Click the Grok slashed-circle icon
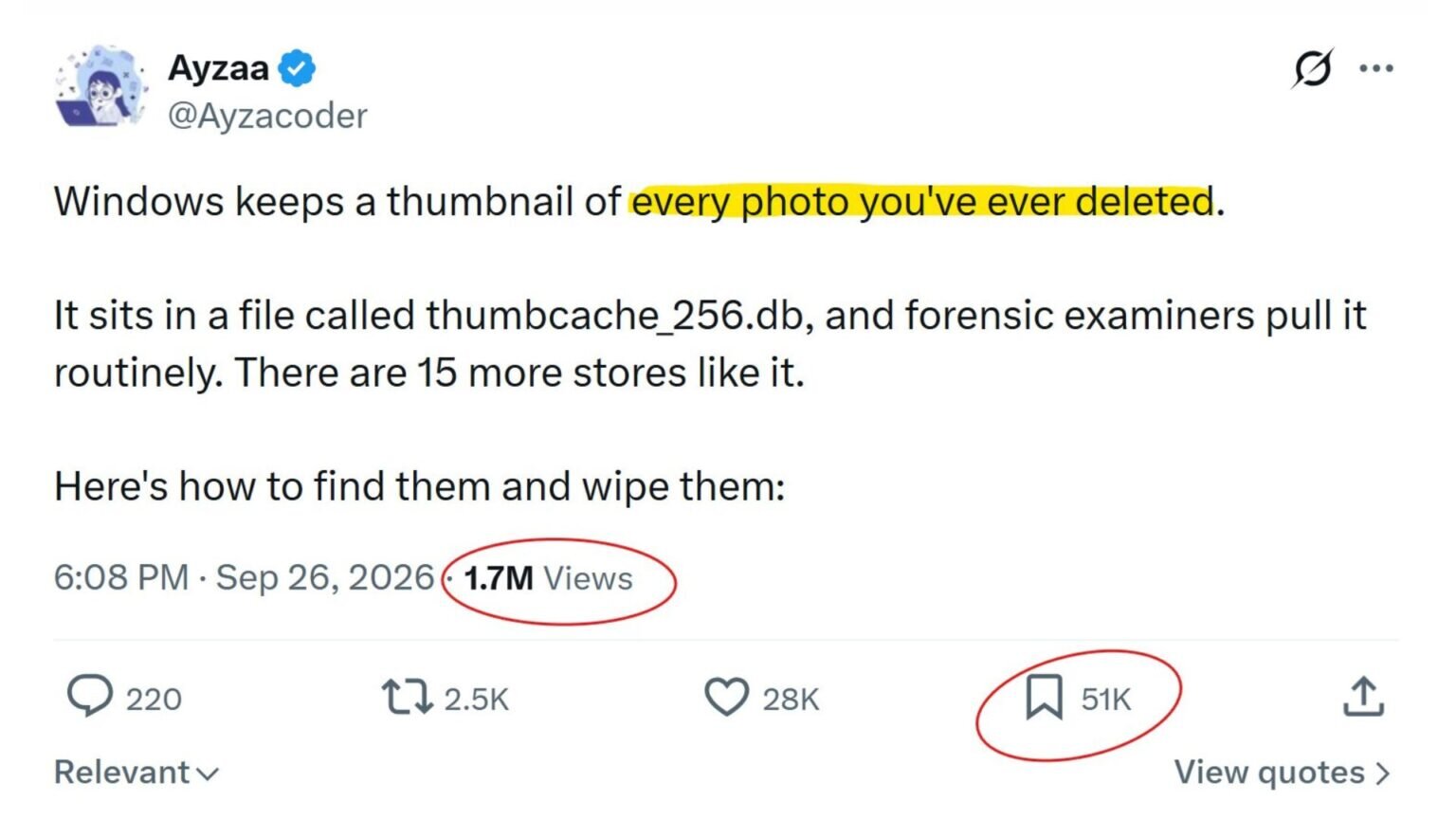1456x819 pixels. pyautogui.click(x=1313, y=68)
